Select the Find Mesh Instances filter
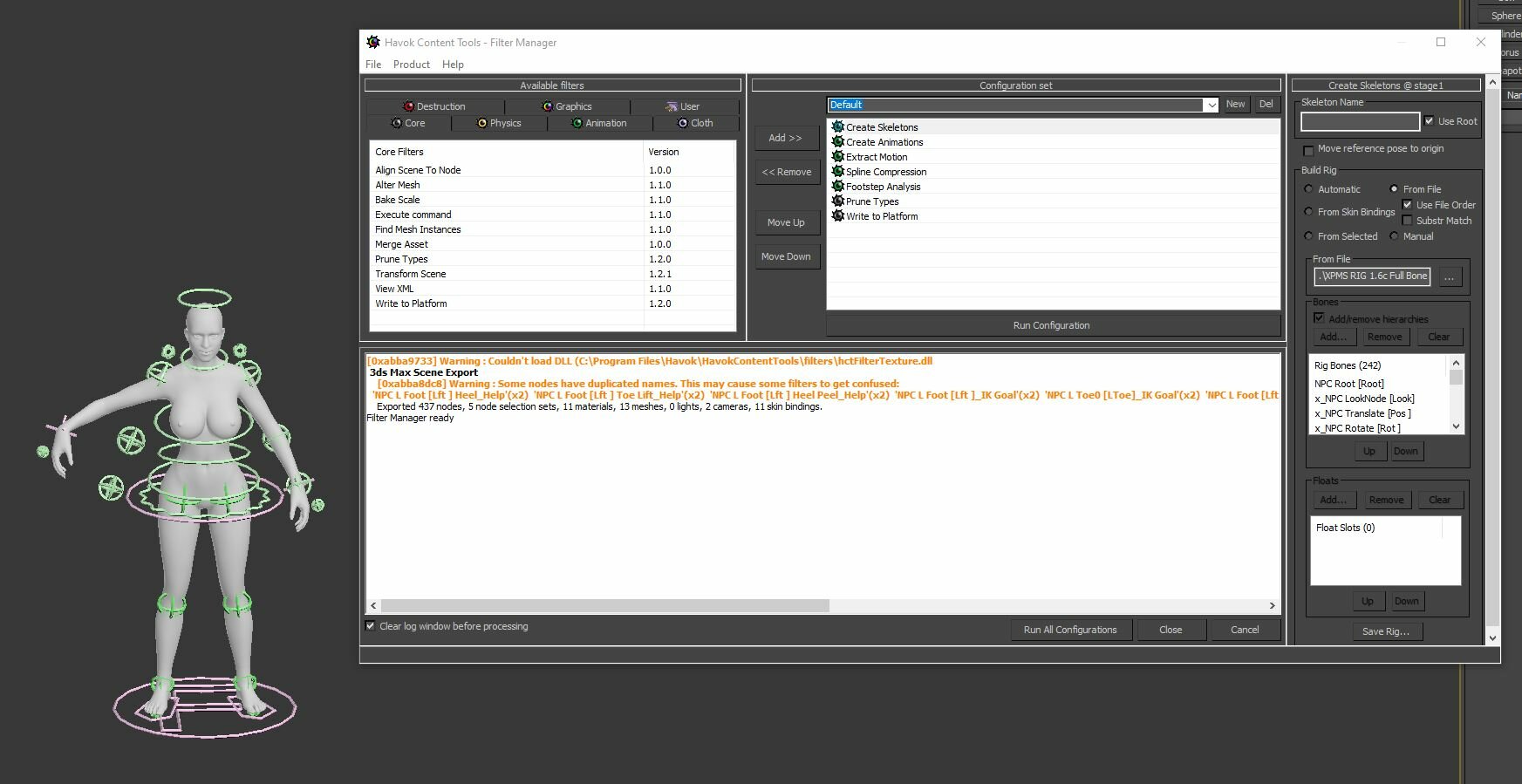Screen dimensions: 1522x784 [x=418, y=229]
